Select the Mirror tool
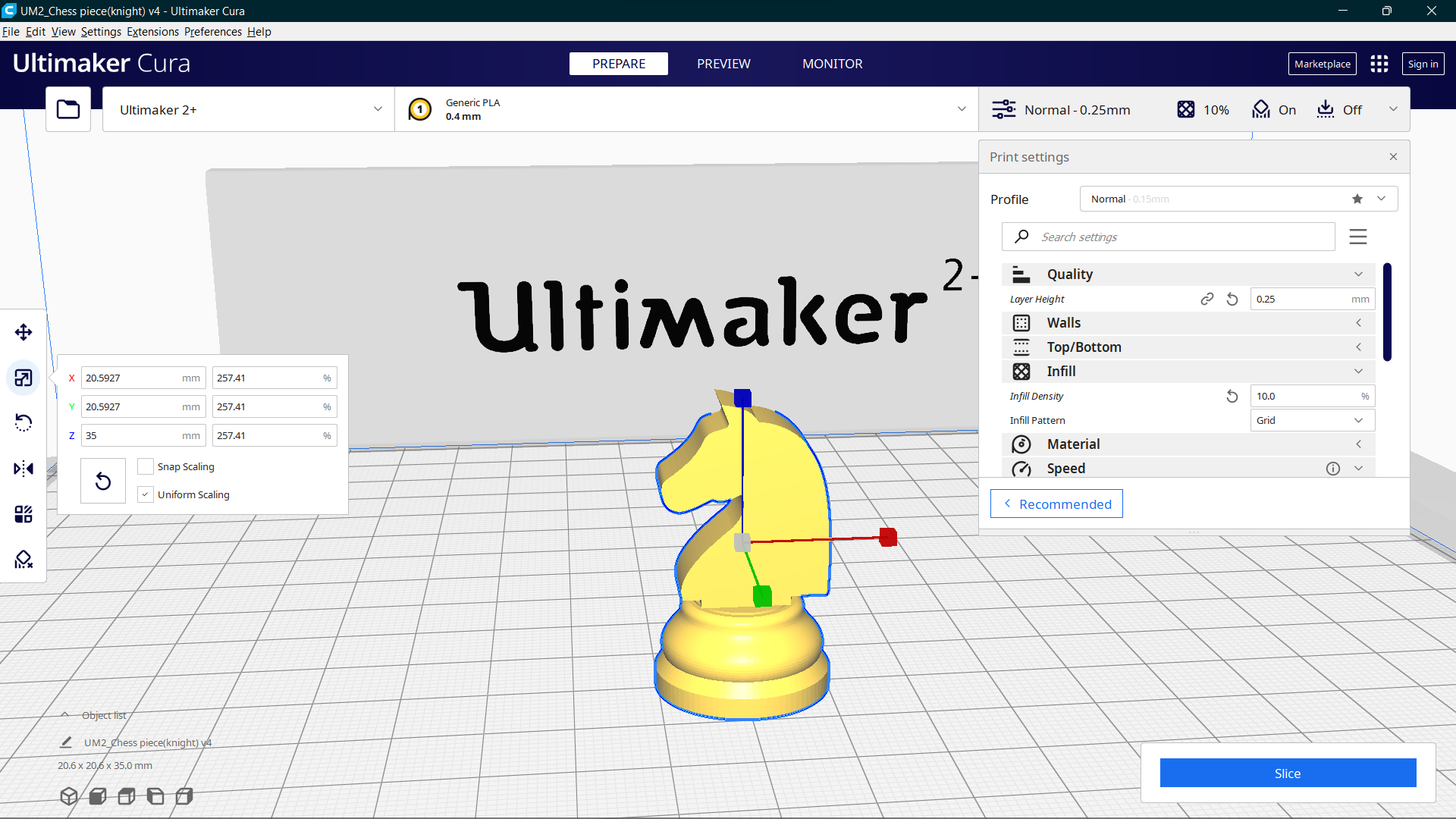1456x819 pixels. [x=24, y=469]
